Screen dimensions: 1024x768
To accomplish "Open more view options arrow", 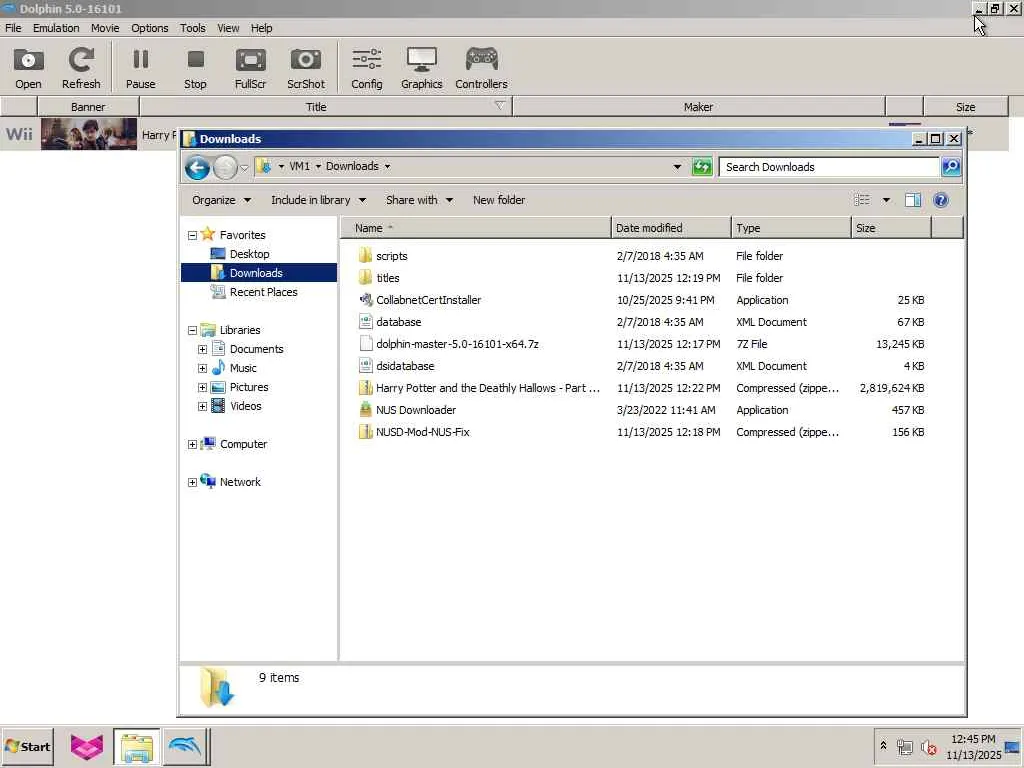I will click(x=886, y=200).
